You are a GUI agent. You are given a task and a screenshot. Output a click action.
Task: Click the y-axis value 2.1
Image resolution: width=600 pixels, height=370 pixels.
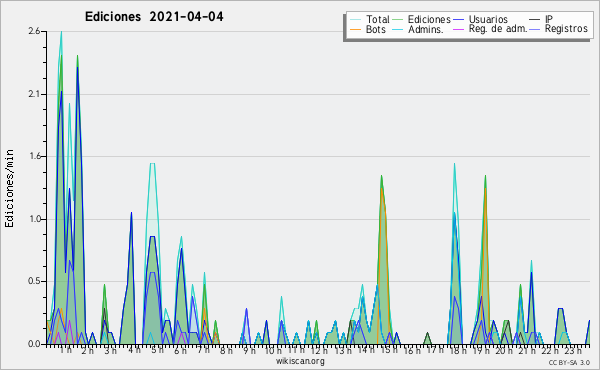coord(34,94)
